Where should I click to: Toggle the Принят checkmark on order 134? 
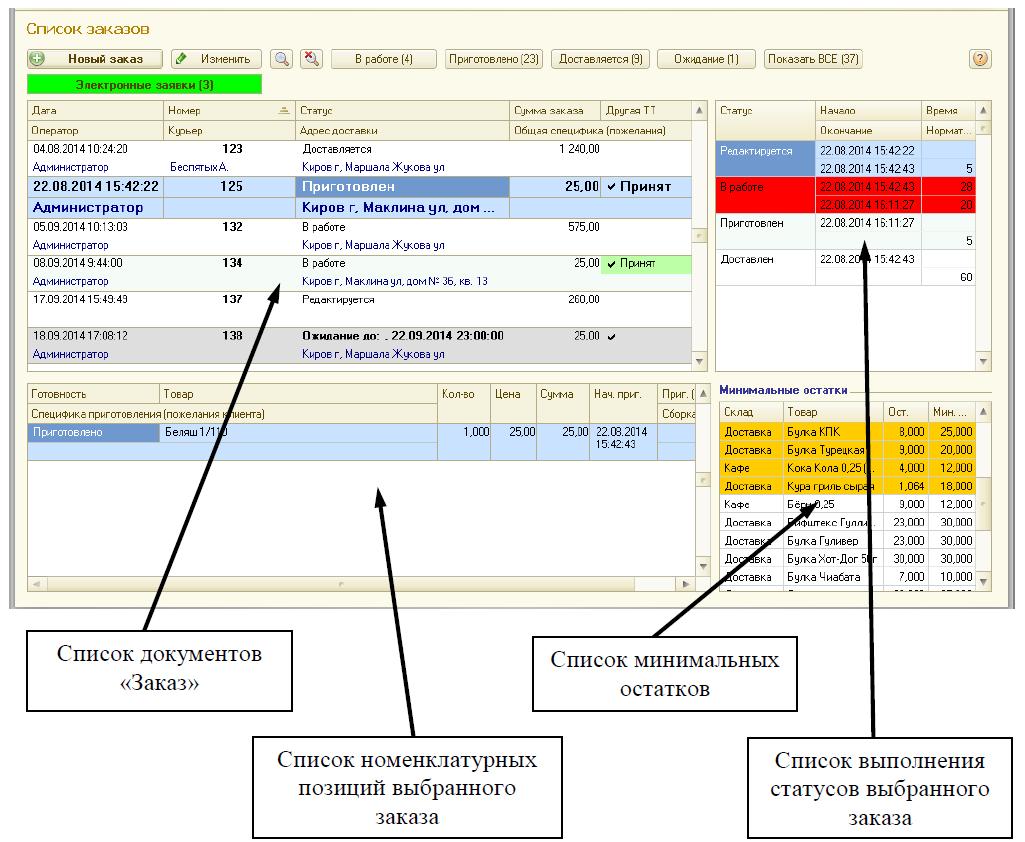tap(611, 264)
